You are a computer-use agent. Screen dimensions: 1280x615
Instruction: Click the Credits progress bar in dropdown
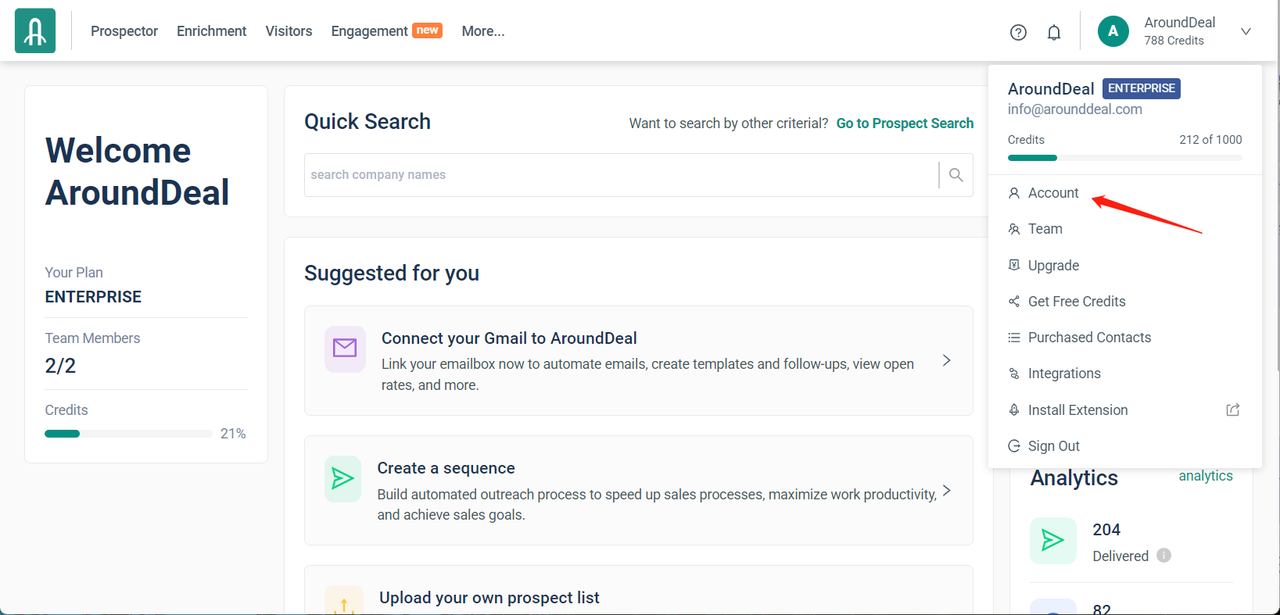click(1125, 158)
